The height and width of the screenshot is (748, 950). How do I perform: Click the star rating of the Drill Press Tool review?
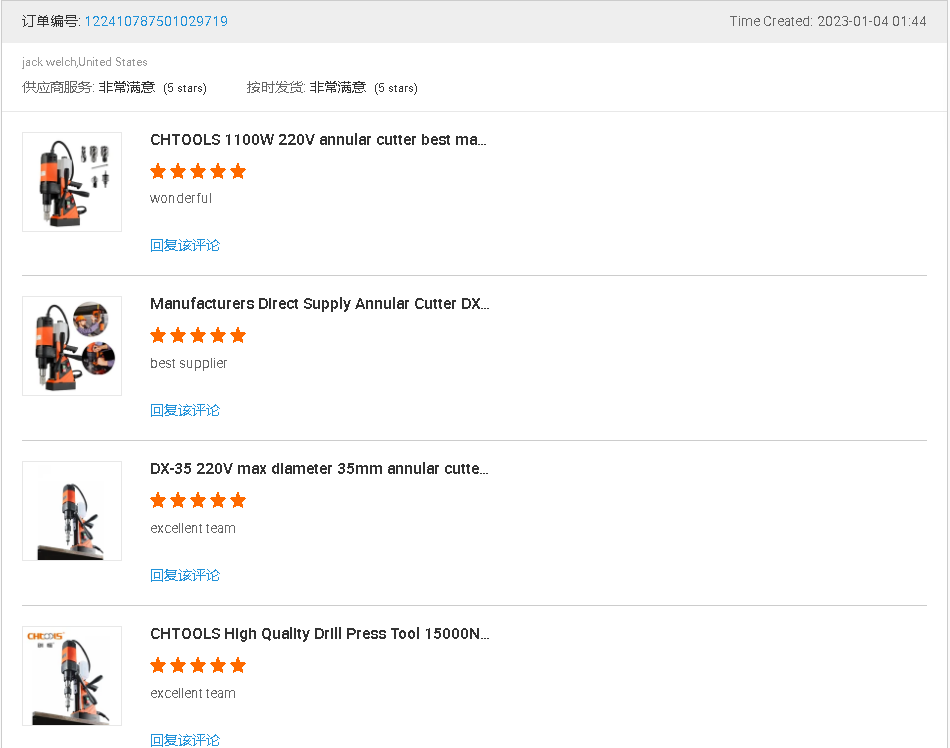click(198, 665)
